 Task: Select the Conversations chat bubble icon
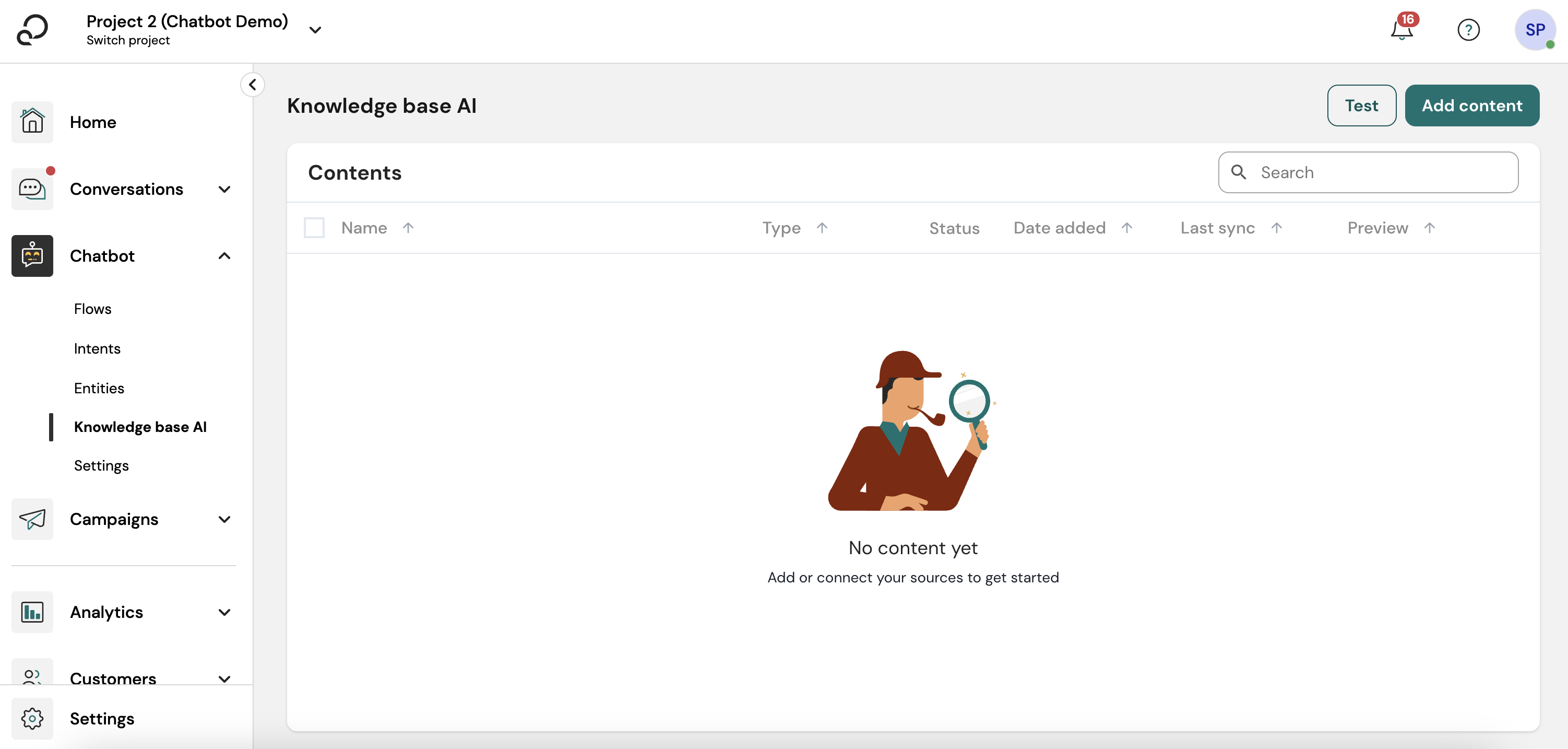(32, 189)
